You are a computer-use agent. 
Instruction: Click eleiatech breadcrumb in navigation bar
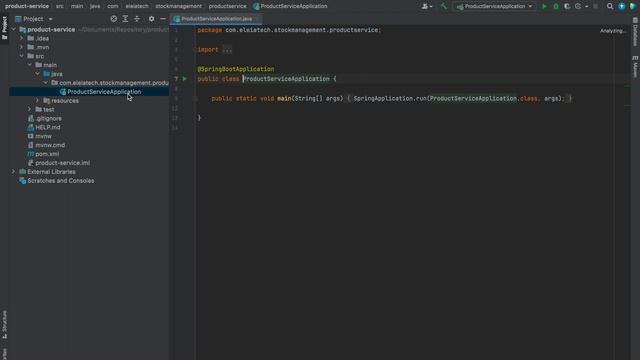[x=137, y=6]
